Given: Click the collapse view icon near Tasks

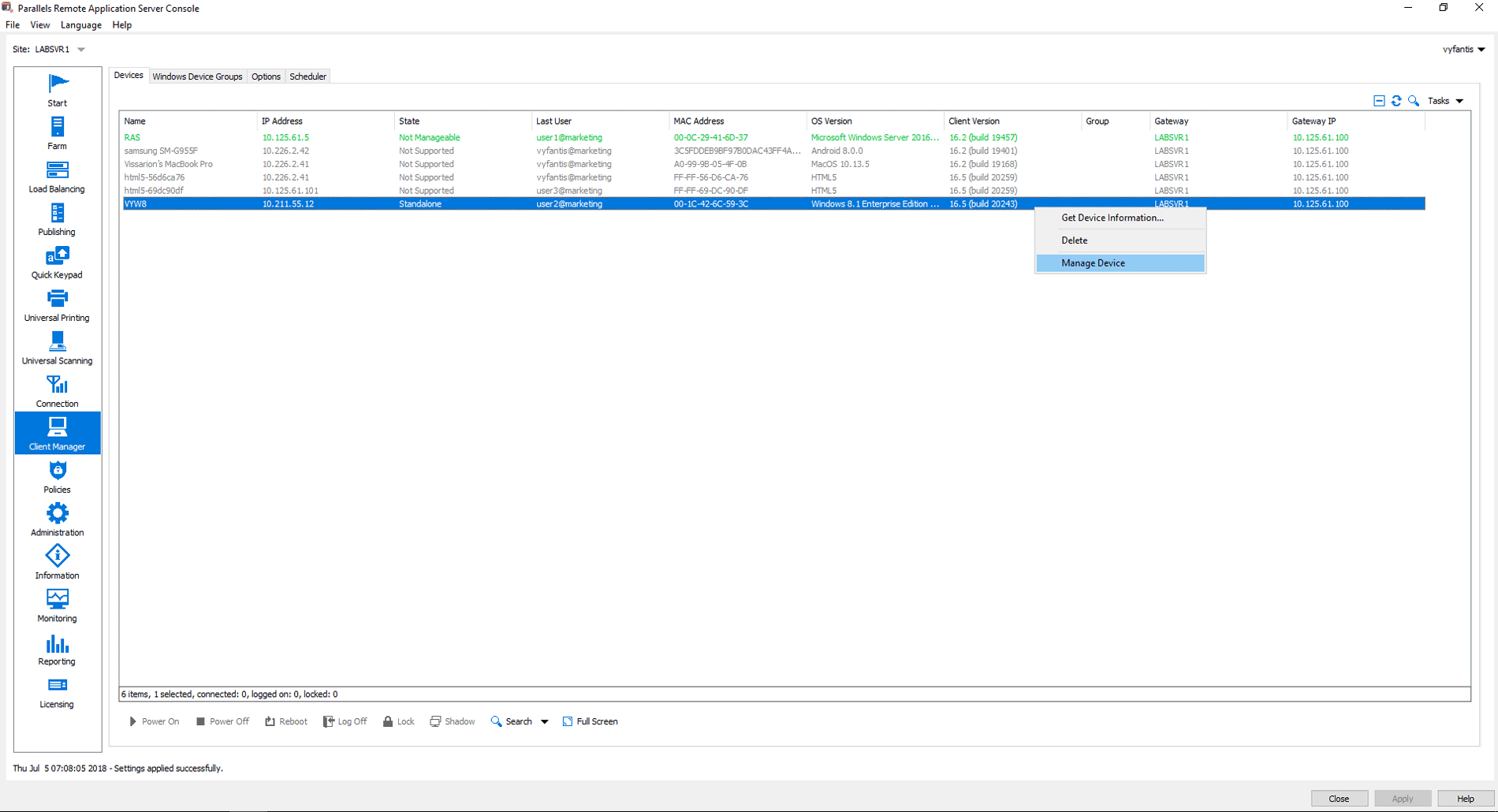Looking at the screenshot, I should pos(1379,101).
